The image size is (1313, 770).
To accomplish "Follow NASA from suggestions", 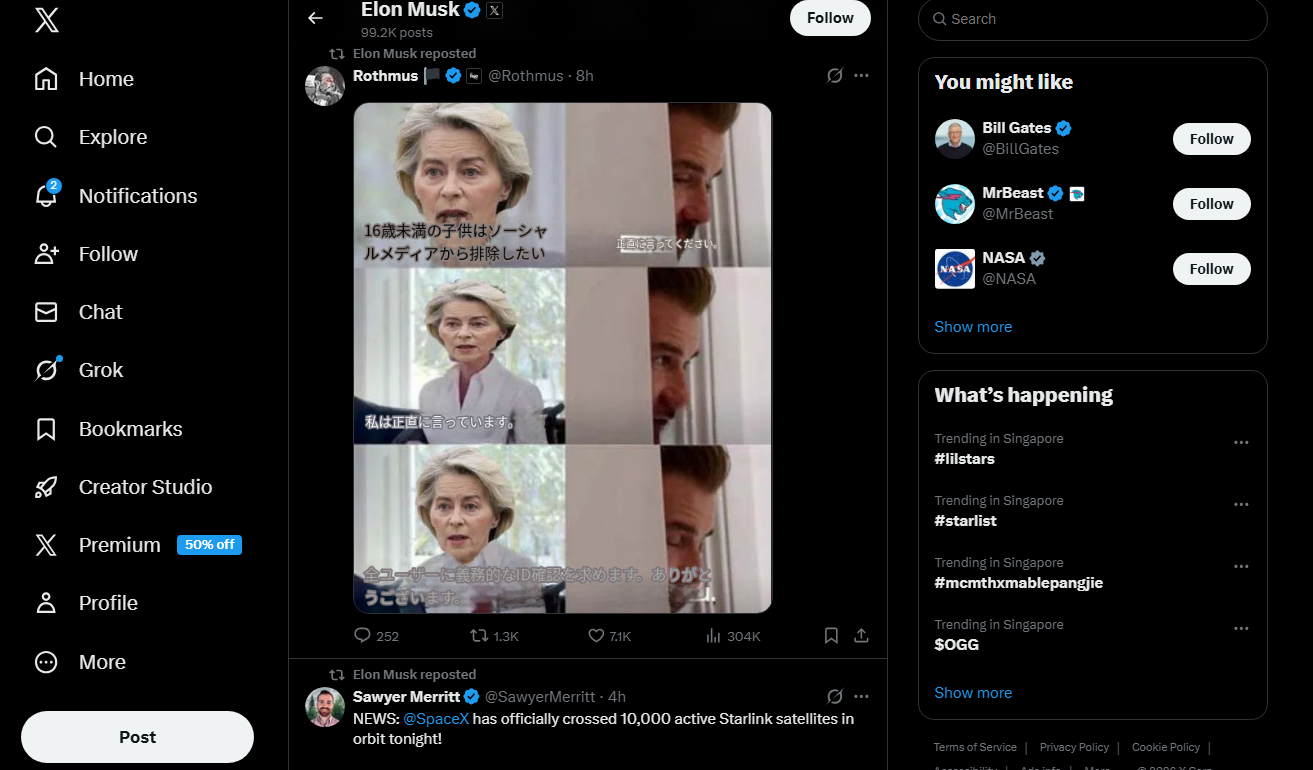I will (1211, 269).
